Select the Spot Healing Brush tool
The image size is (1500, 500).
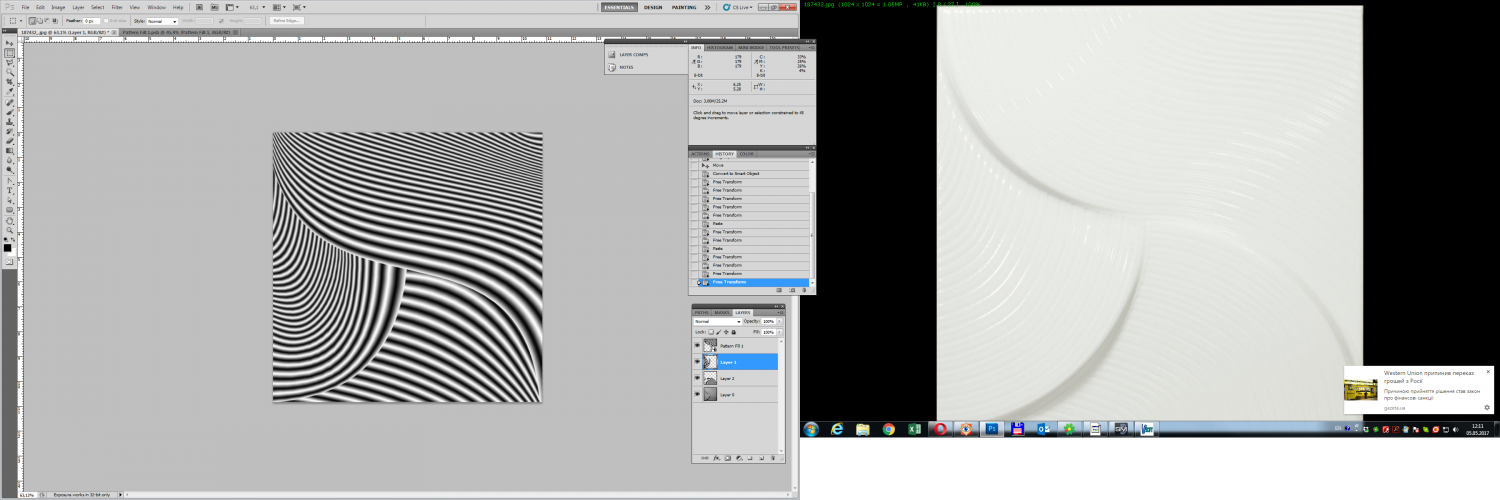[10, 104]
